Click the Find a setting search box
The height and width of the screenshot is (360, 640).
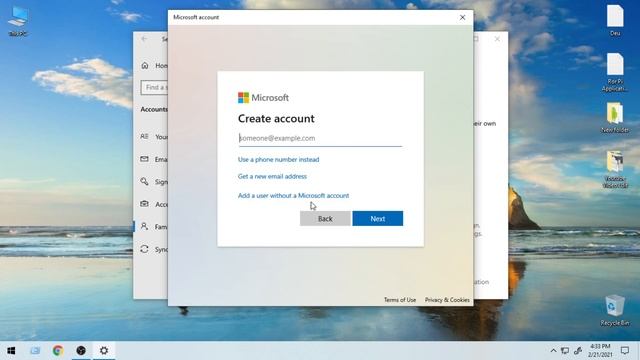click(x=154, y=87)
